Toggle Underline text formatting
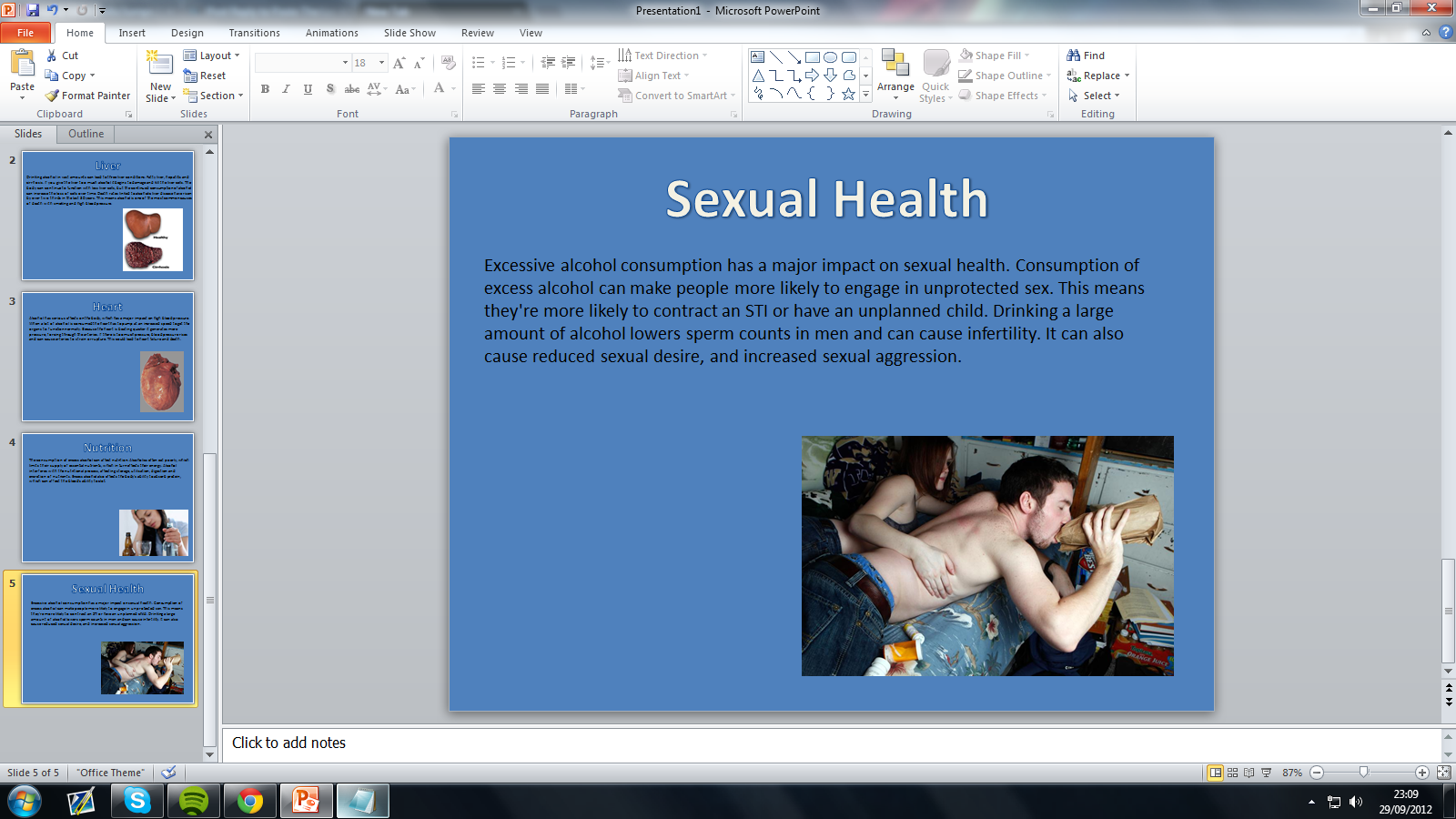This screenshot has width=1456, height=819. pyautogui.click(x=308, y=89)
